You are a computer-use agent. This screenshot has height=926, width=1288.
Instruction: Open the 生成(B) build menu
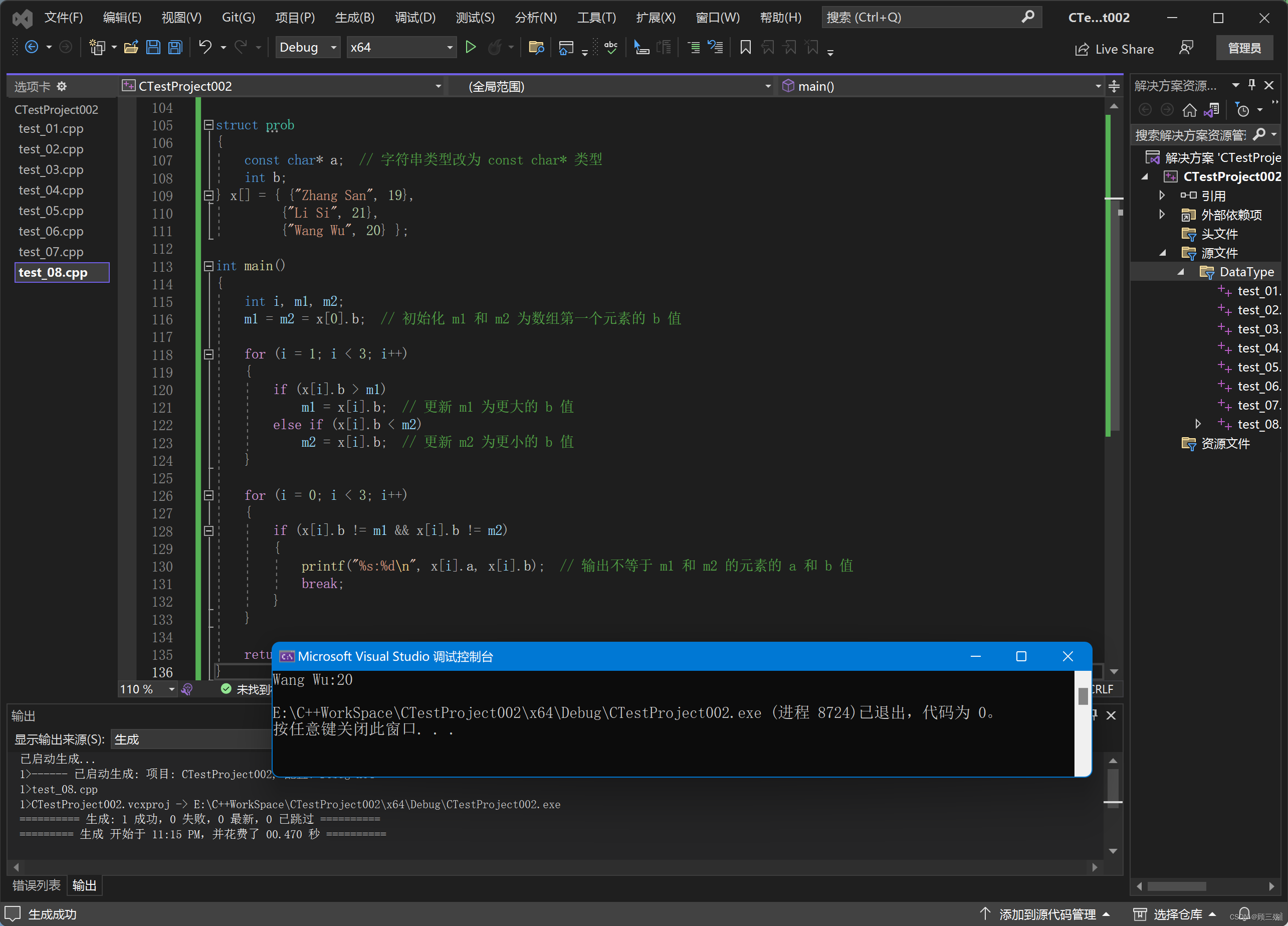coord(354,18)
